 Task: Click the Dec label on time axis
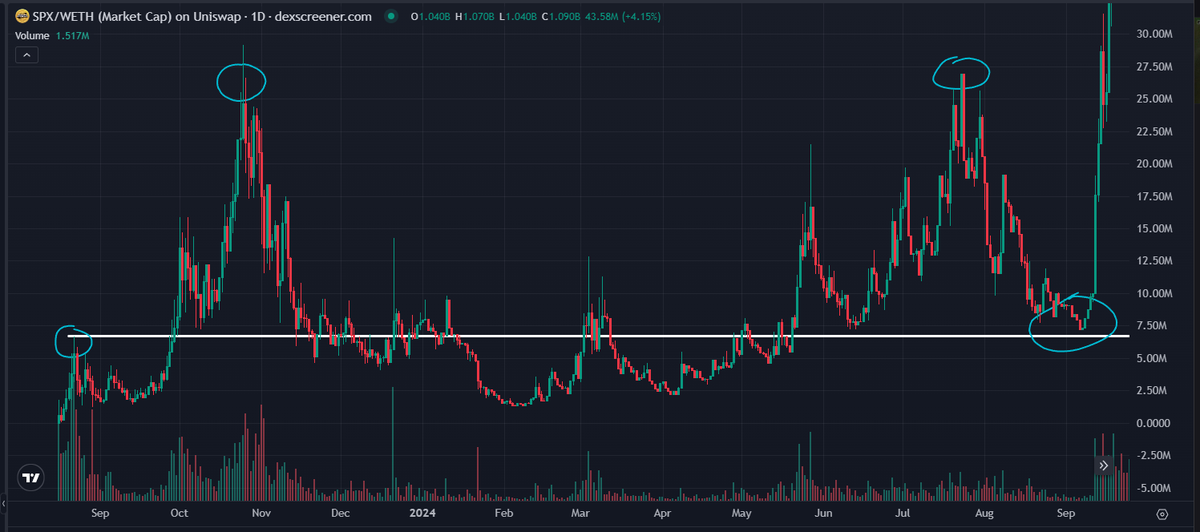[x=340, y=513]
